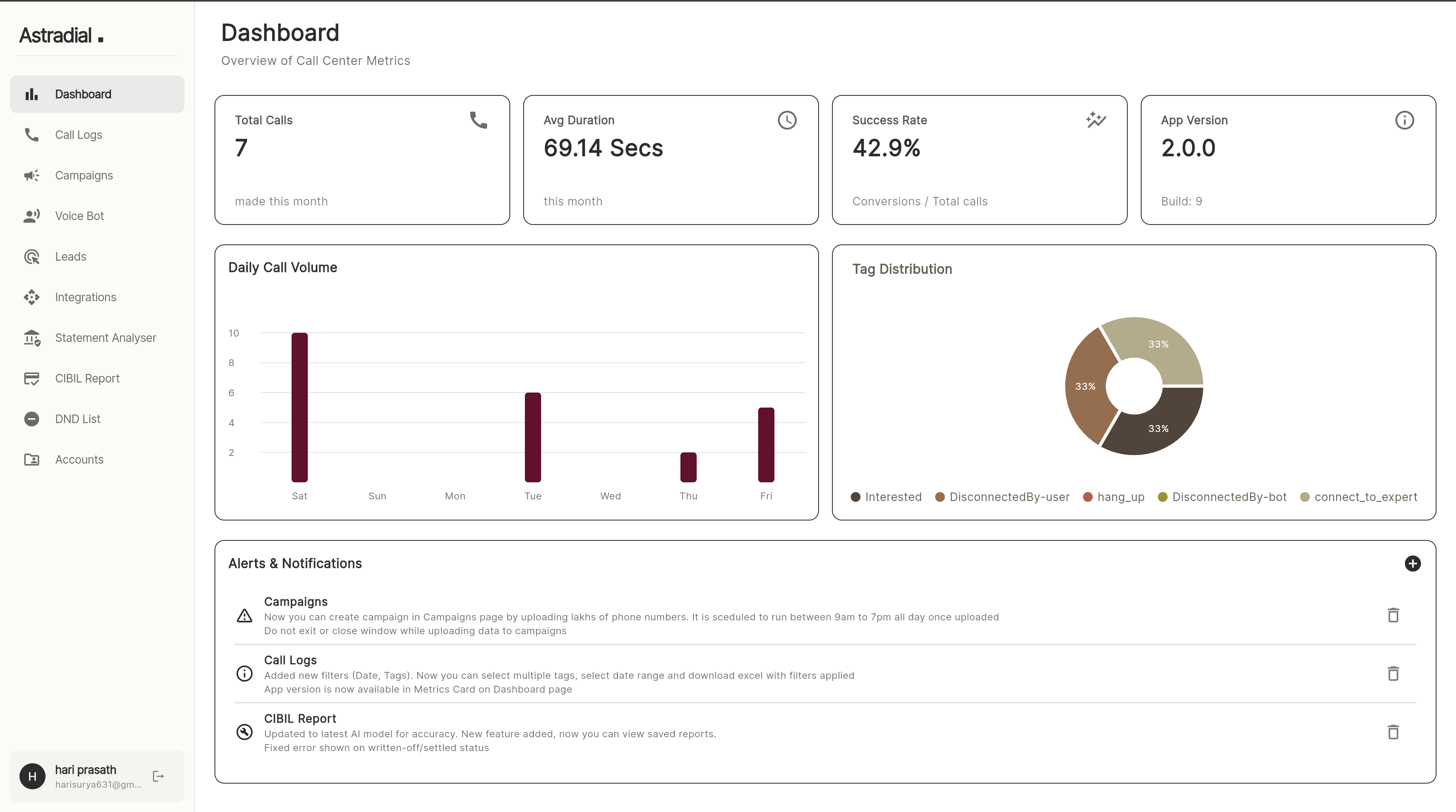
Task: Delete the Campaigns notification
Action: coord(1393,615)
